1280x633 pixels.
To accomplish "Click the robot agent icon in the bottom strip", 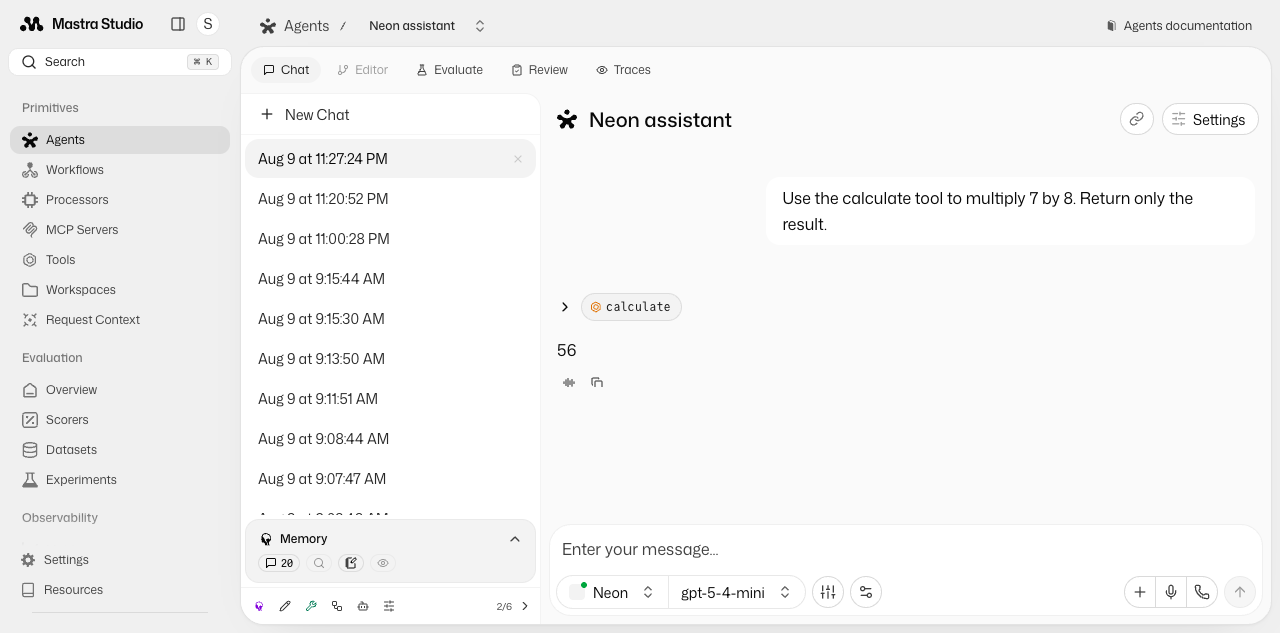I will pyautogui.click(x=363, y=606).
